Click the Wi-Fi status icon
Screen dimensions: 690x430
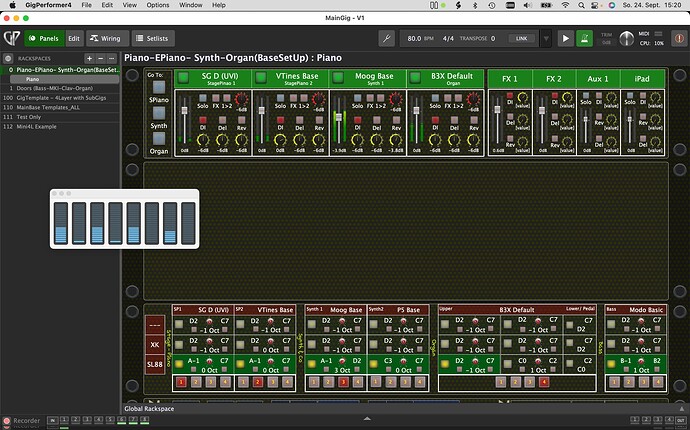point(565,5)
